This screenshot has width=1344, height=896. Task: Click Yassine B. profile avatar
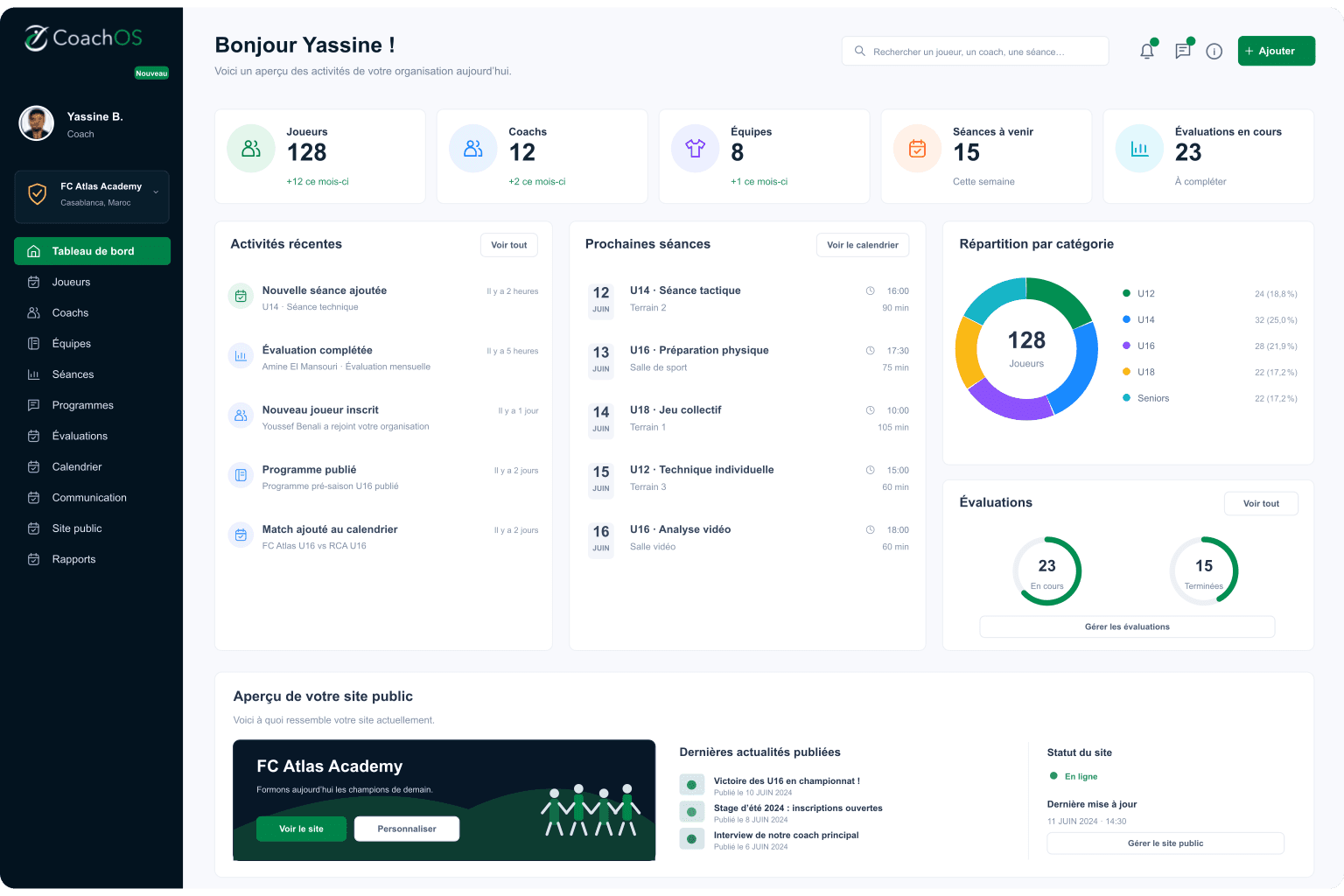point(37,123)
